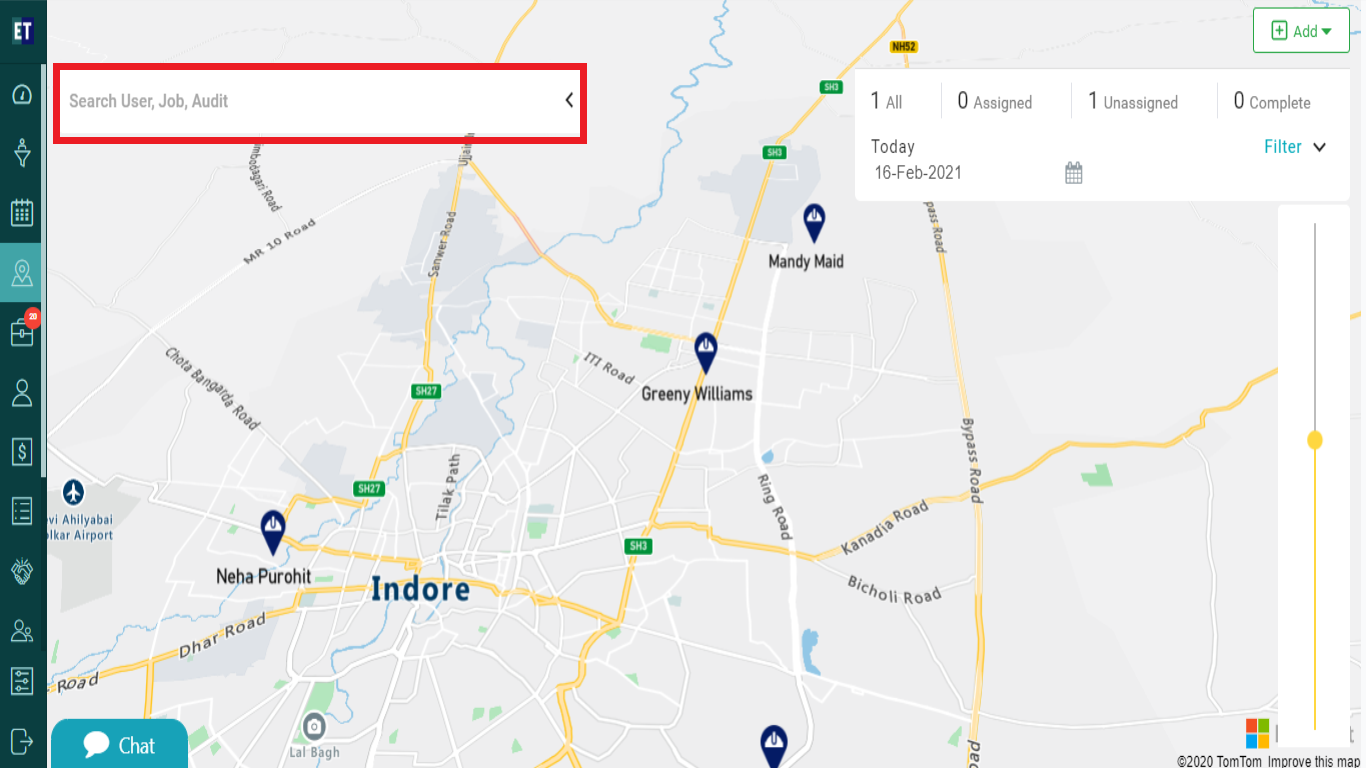Click the yellow zoom slider handle
Screen dimensions: 1366x768
click(x=1315, y=440)
